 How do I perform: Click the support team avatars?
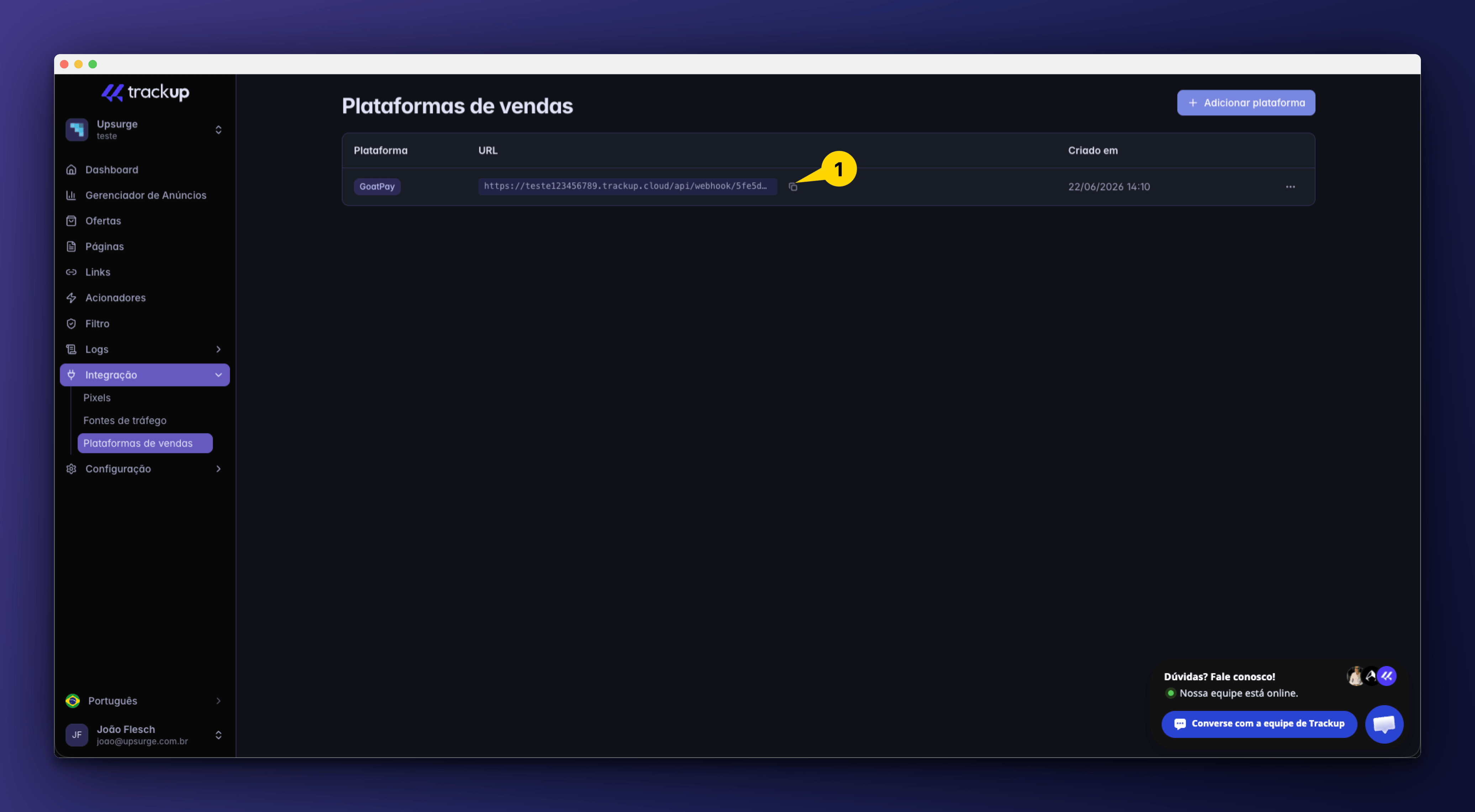pyautogui.click(x=1371, y=676)
